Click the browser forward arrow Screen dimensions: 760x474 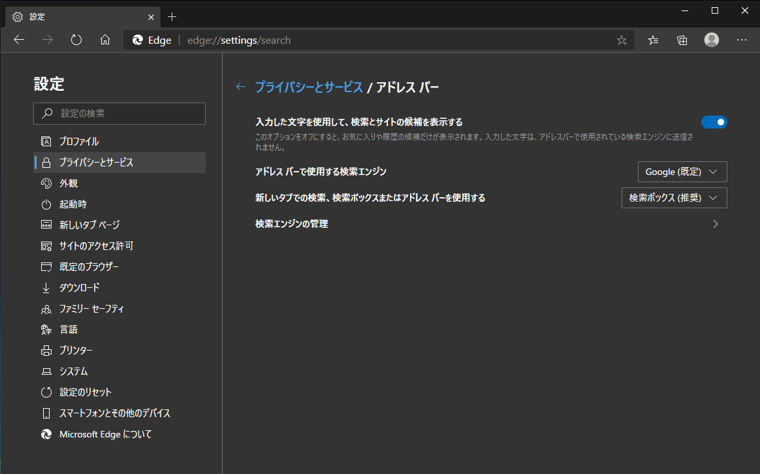point(48,40)
